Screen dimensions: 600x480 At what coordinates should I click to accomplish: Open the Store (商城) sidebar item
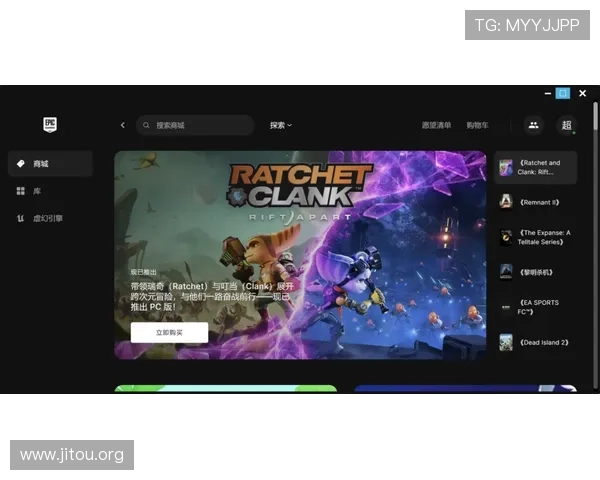[49, 164]
